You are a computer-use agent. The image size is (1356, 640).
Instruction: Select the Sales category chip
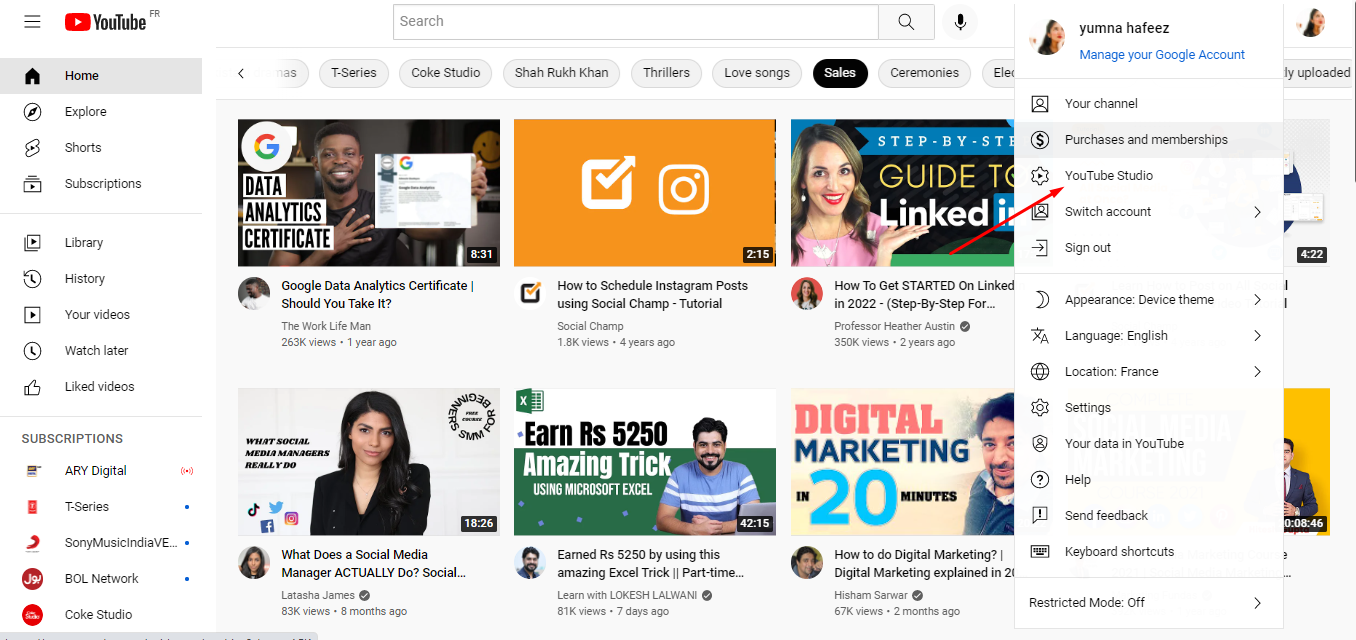click(x=840, y=73)
